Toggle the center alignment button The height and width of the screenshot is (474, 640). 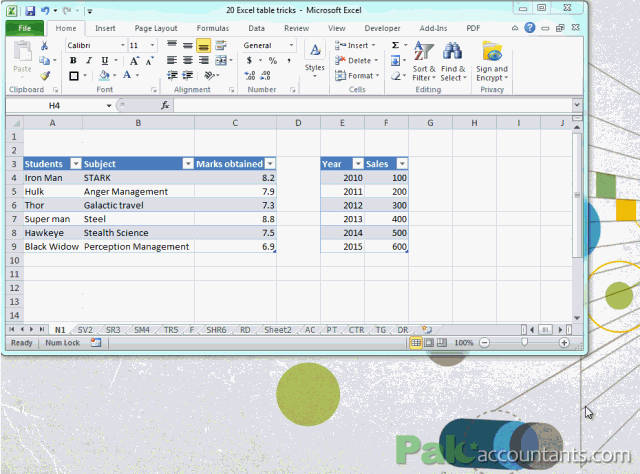click(187, 61)
